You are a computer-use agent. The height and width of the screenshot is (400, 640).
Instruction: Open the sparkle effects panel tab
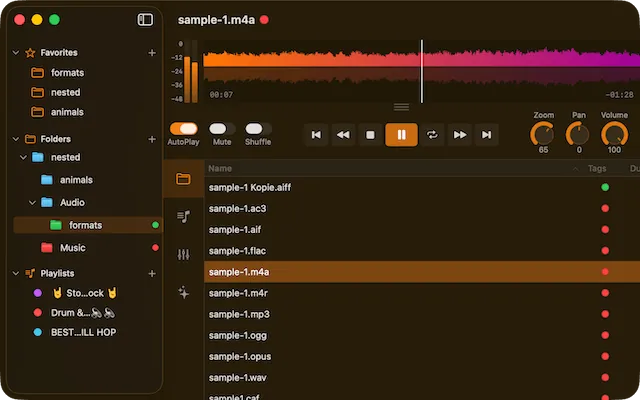click(x=183, y=292)
